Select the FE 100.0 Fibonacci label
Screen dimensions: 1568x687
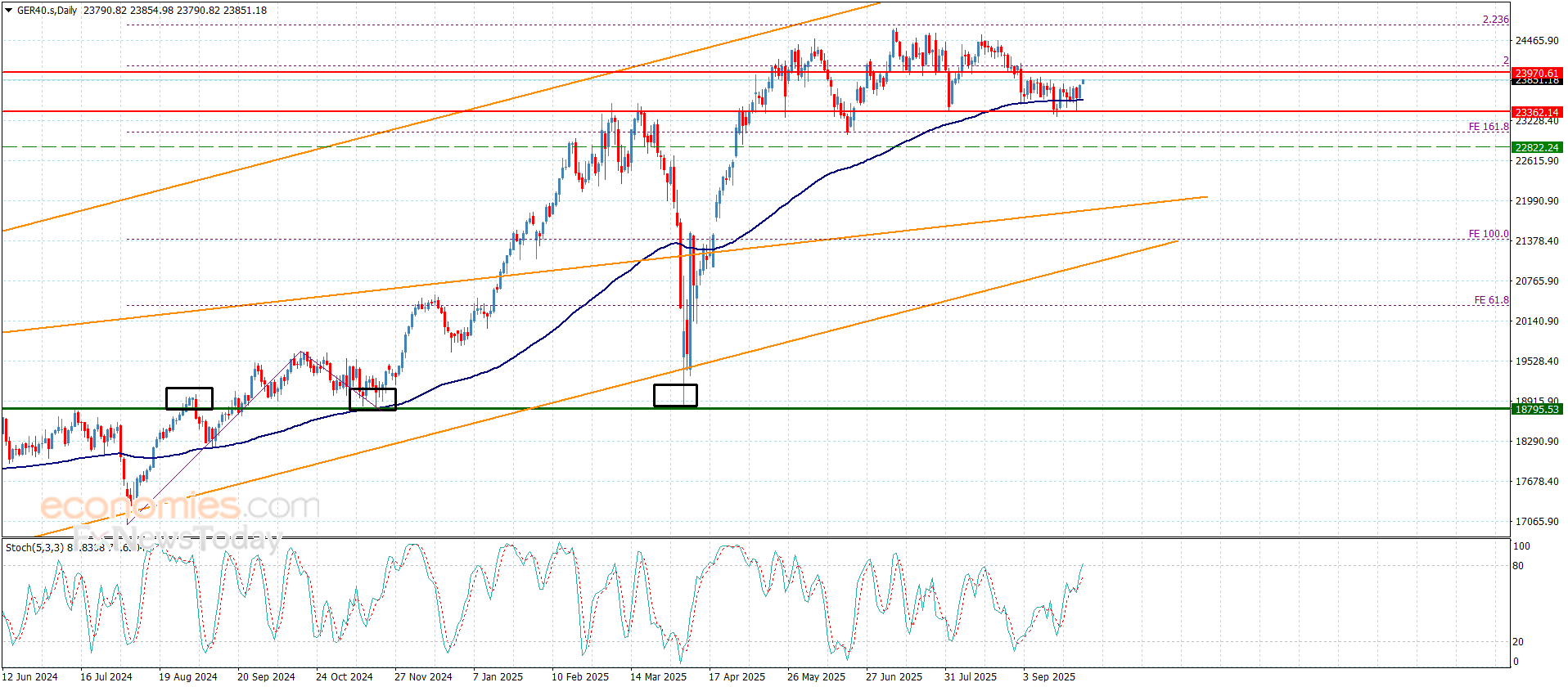click(x=1489, y=234)
